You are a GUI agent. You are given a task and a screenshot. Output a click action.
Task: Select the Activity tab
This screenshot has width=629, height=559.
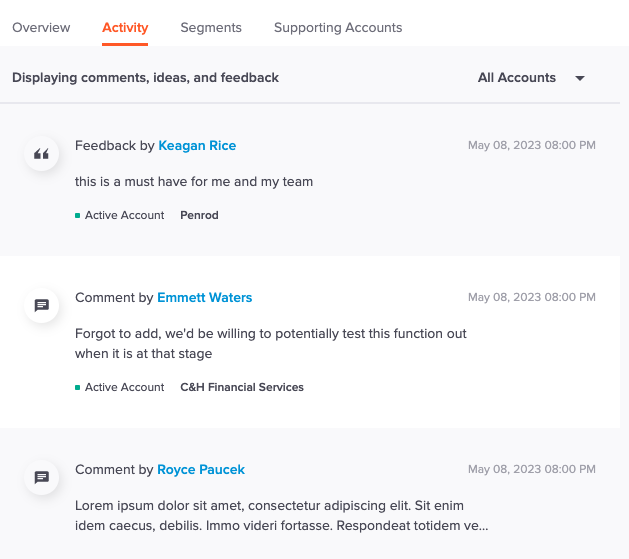[x=125, y=27]
